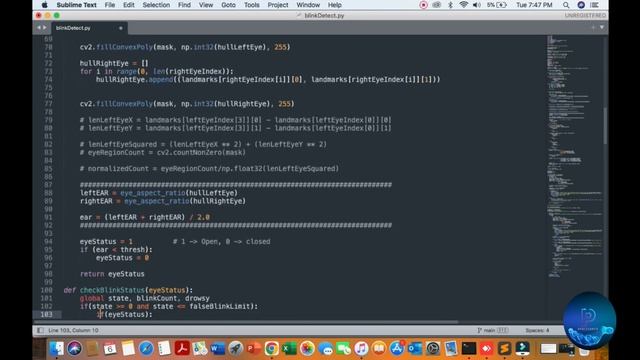Image resolution: width=640 pixels, height=360 pixels.
Task: Open the battery status menu
Action: pyautogui.click(x=497, y=5)
